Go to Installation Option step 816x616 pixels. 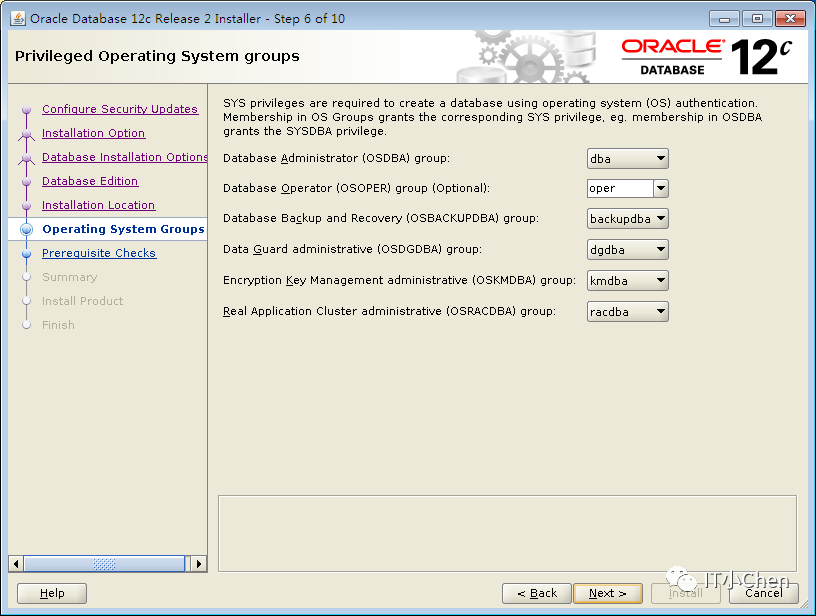pyautogui.click(x=94, y=133)
